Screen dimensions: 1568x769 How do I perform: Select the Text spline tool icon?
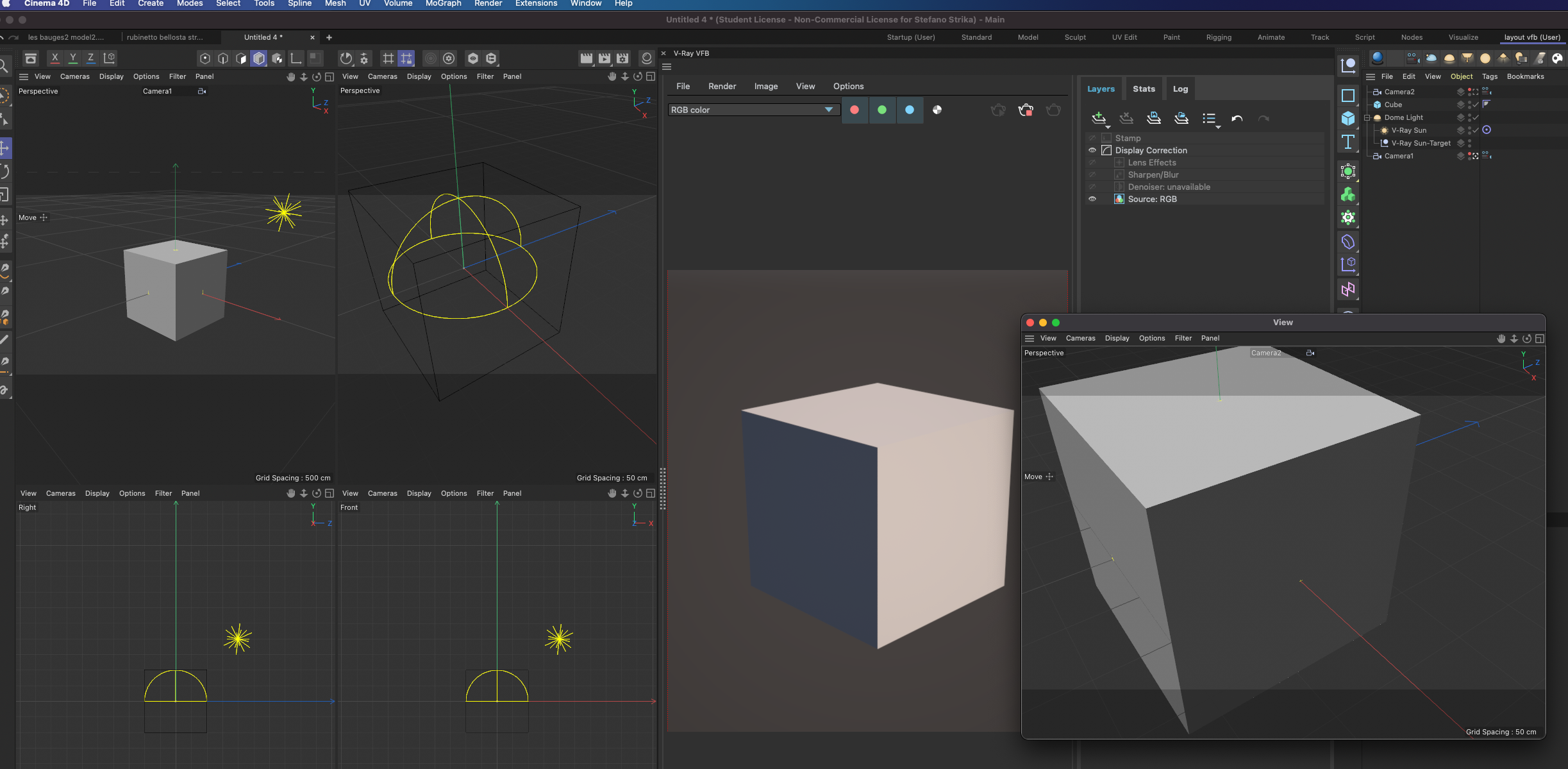(x=1348, y=142)
